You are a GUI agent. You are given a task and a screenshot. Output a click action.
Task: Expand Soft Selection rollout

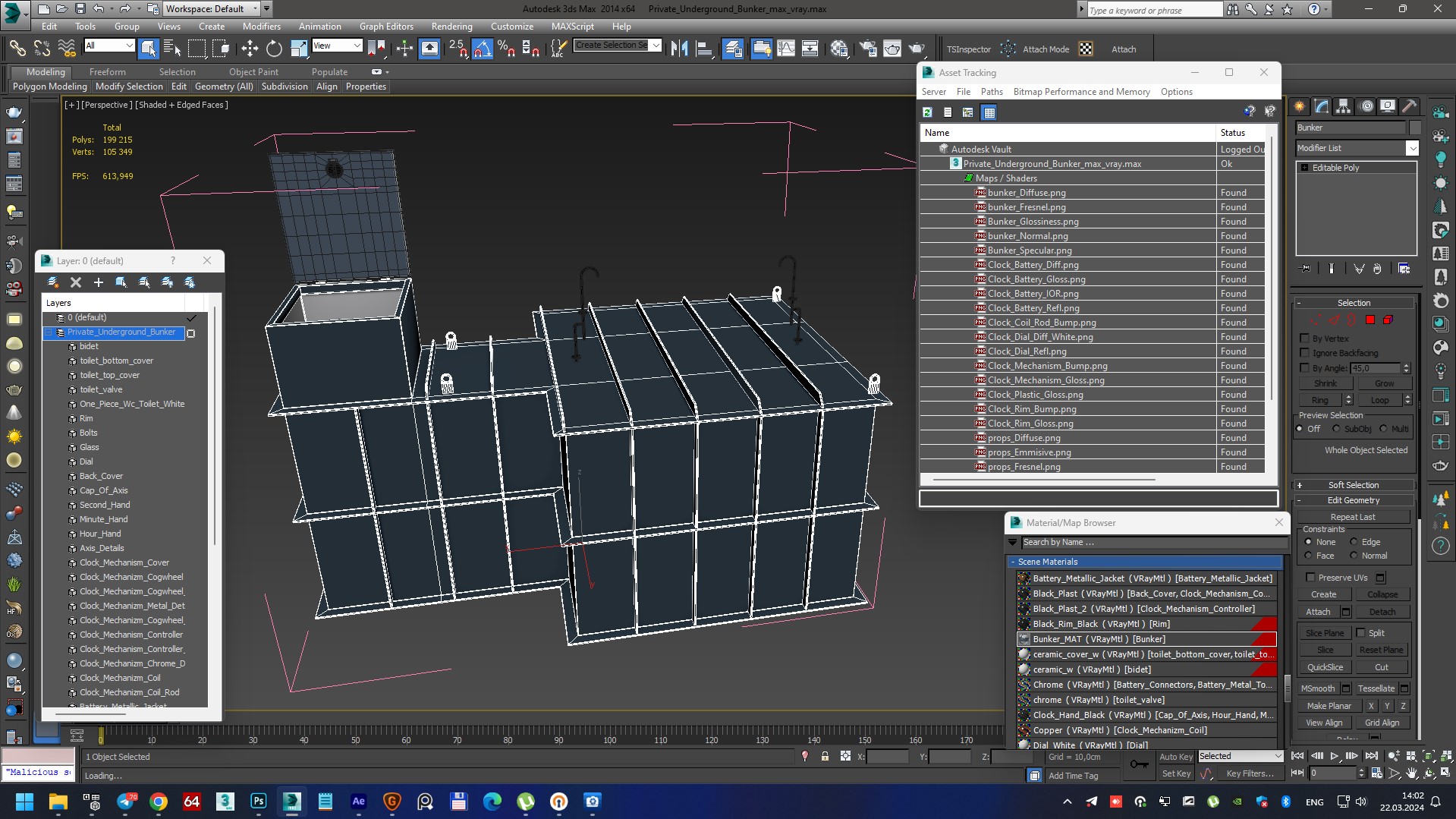[1354, 485]
